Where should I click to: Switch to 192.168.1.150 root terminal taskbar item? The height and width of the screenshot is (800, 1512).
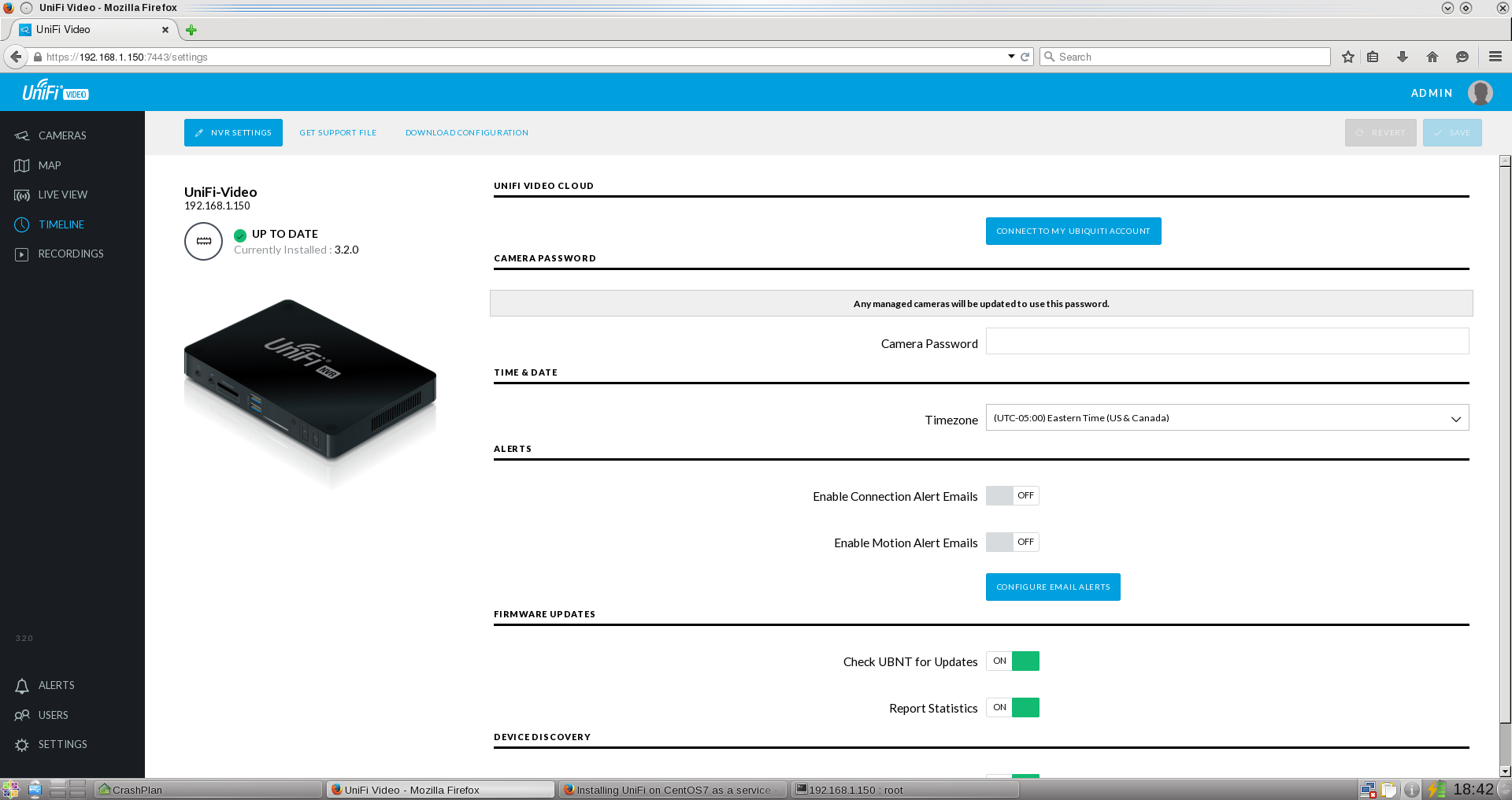click(x=905, y=790)
